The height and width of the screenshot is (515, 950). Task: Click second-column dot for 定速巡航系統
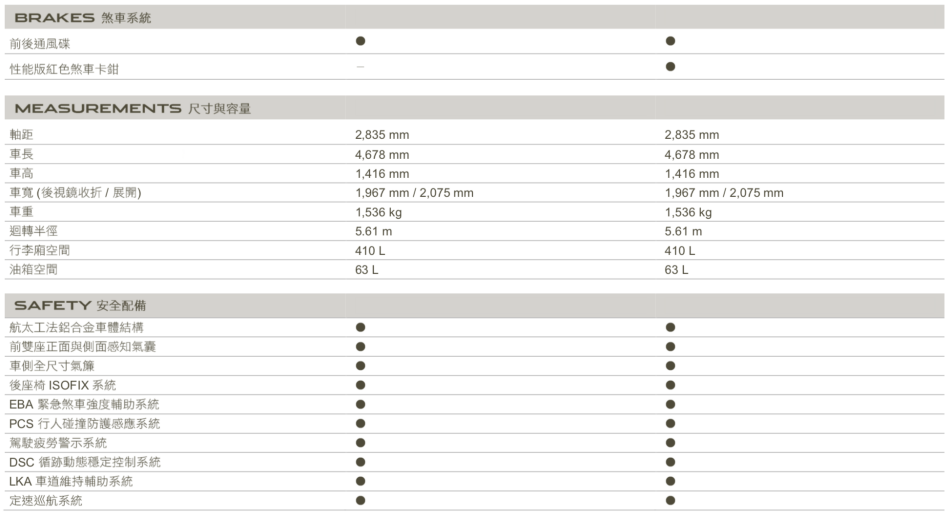[x=670, y=500]
